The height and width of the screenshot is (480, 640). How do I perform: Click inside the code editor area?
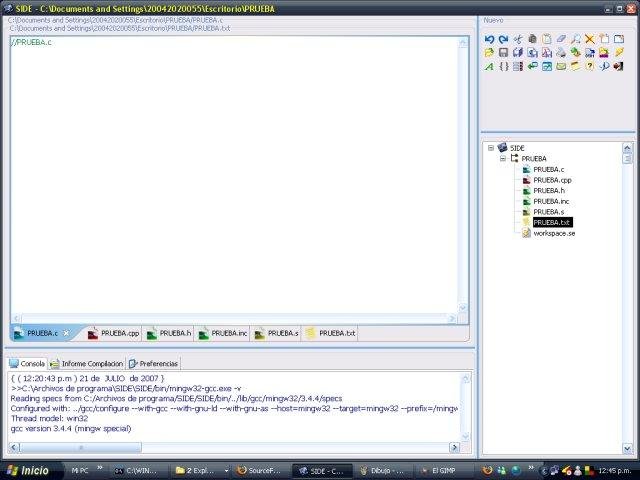point(234,176)
